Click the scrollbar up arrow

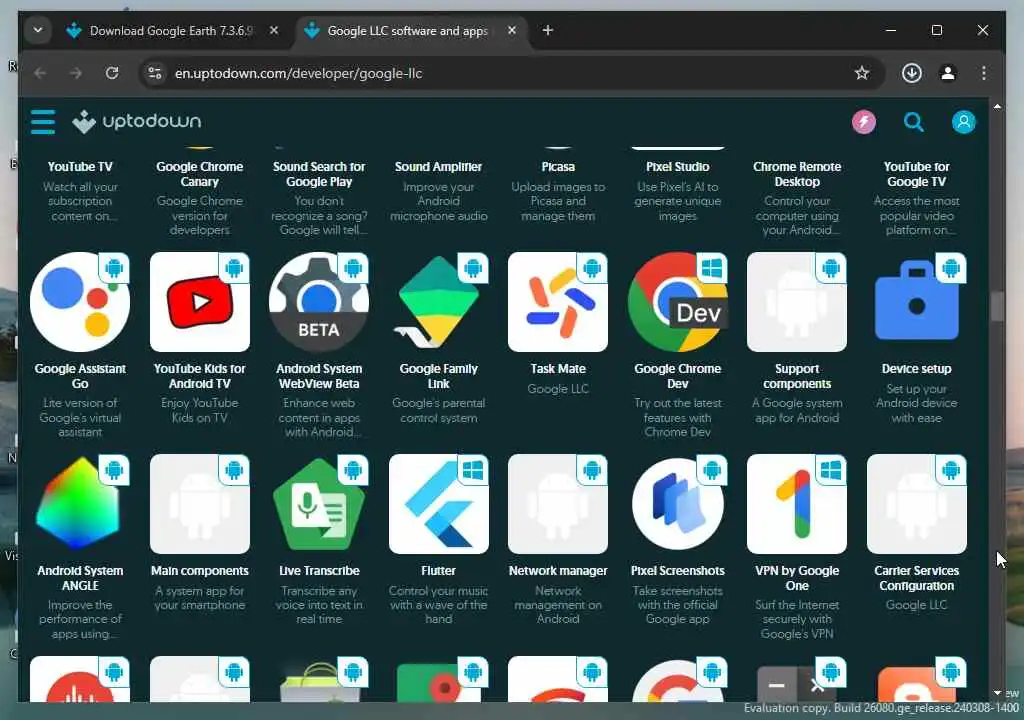pos(997,106)
